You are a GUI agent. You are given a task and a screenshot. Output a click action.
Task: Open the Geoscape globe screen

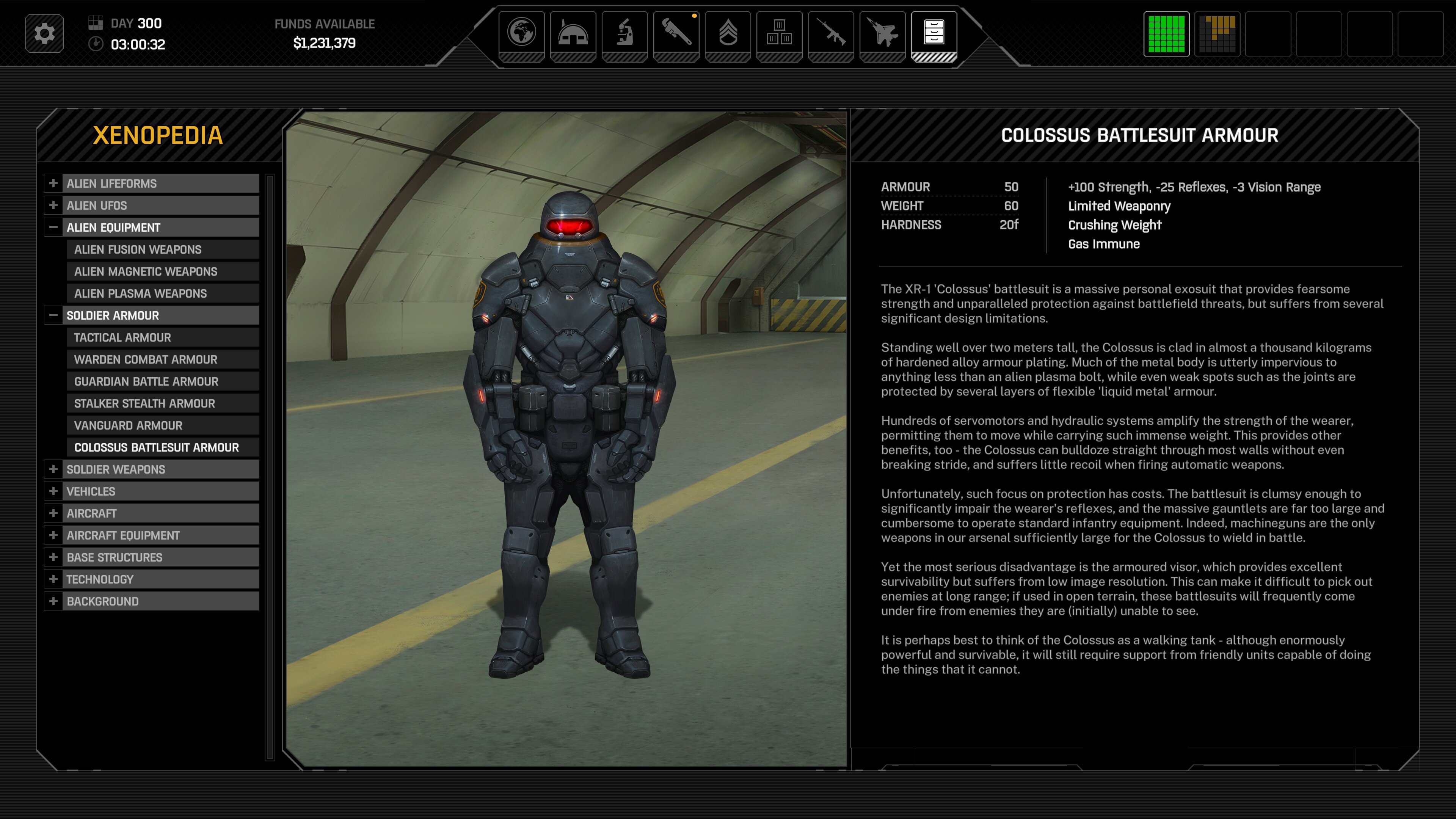click(x=521, y=33)
